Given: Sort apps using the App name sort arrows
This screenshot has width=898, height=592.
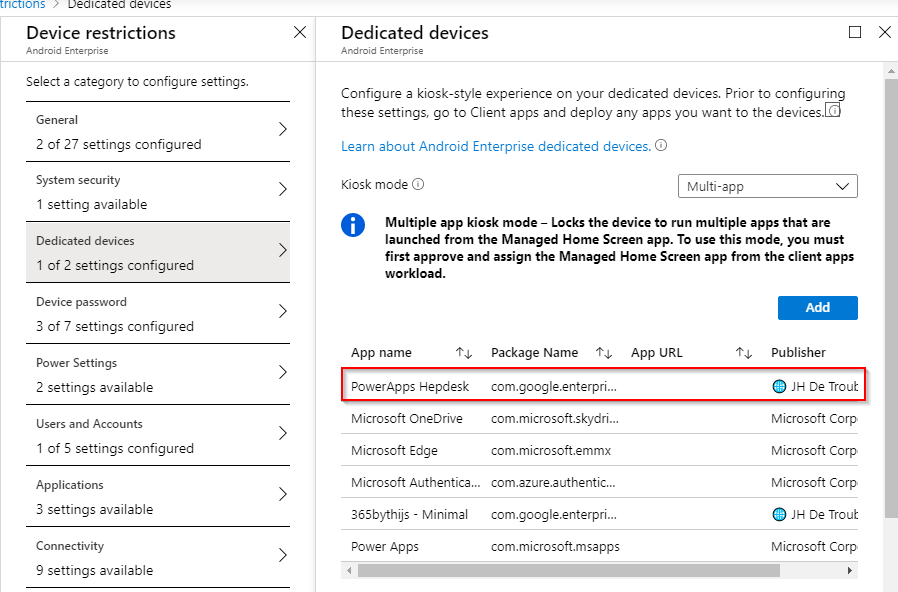Looking at the screenshot, I should click(x=462, y=352).
